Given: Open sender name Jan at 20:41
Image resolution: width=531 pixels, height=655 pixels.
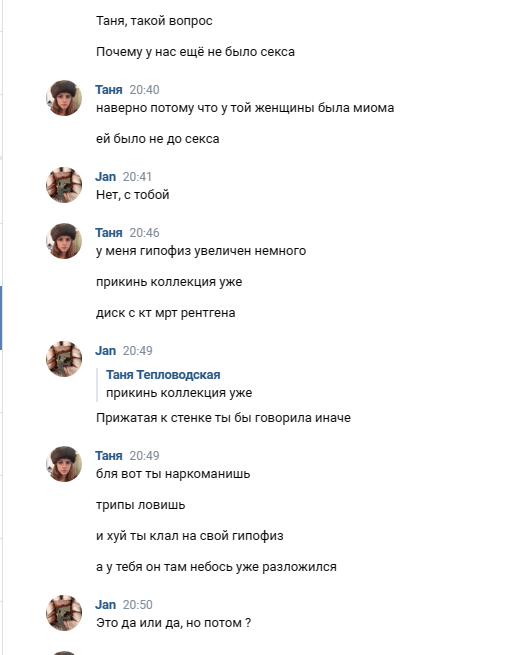Looking at the screenshot, I should 105,177.
